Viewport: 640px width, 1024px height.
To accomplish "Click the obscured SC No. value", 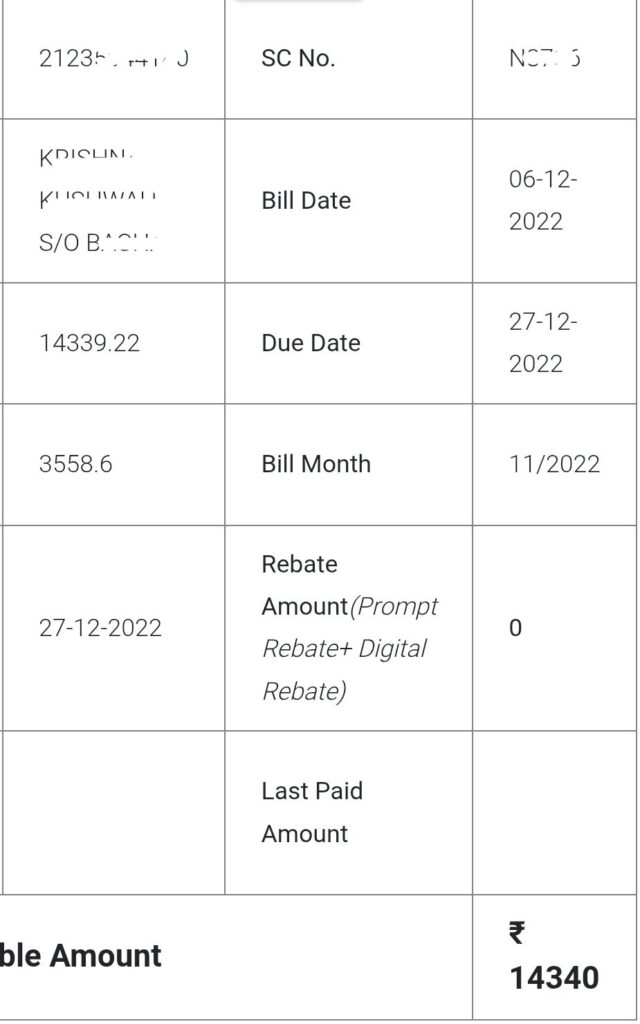I will (x=544, y=58).
